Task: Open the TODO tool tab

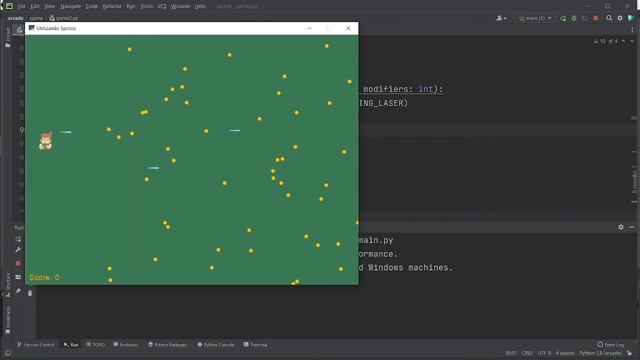Action: point(96,345)
